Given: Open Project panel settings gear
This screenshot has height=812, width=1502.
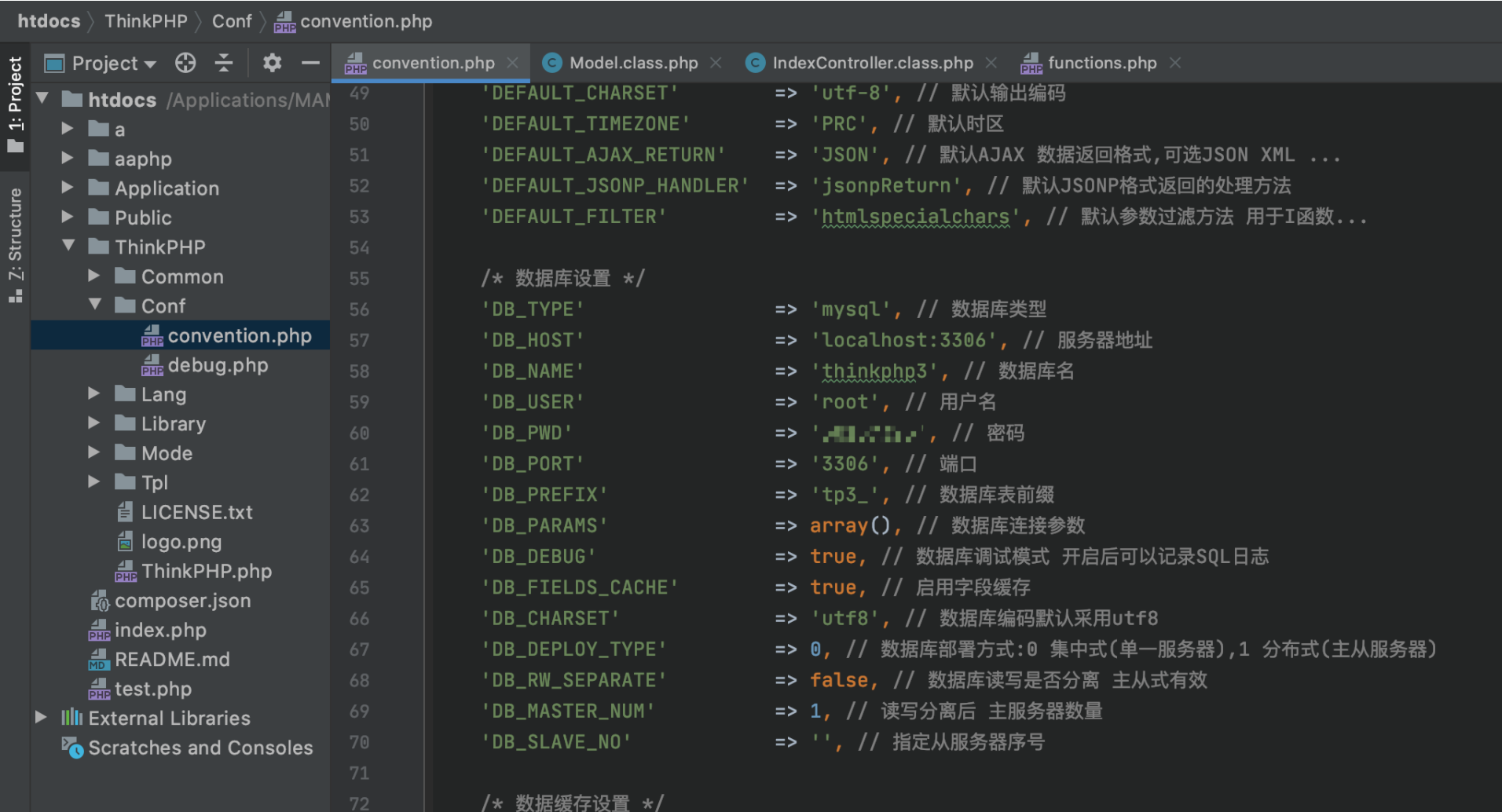Looking at the screenshot, I should (272, 63).
